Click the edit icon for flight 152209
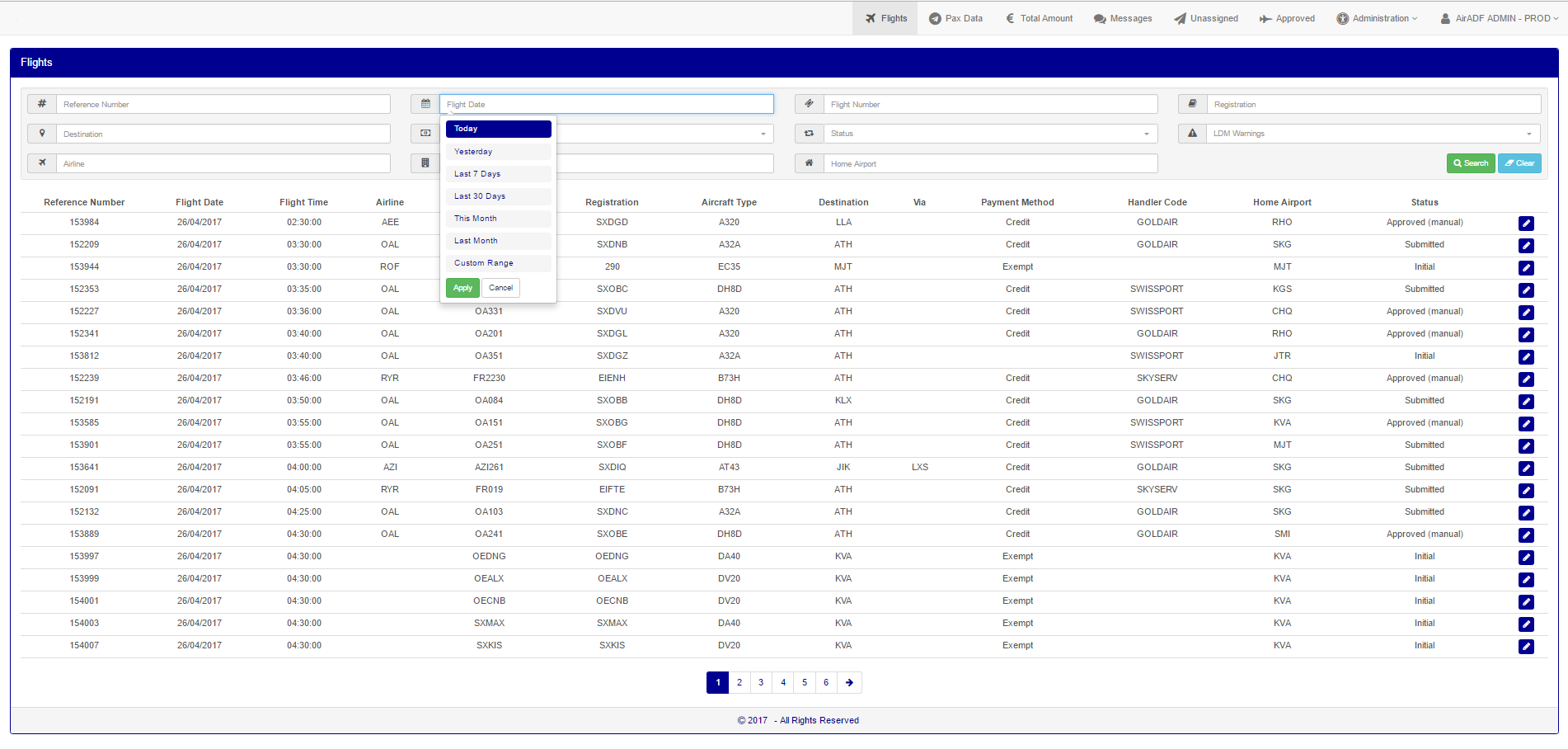 tap(1526, 246)
